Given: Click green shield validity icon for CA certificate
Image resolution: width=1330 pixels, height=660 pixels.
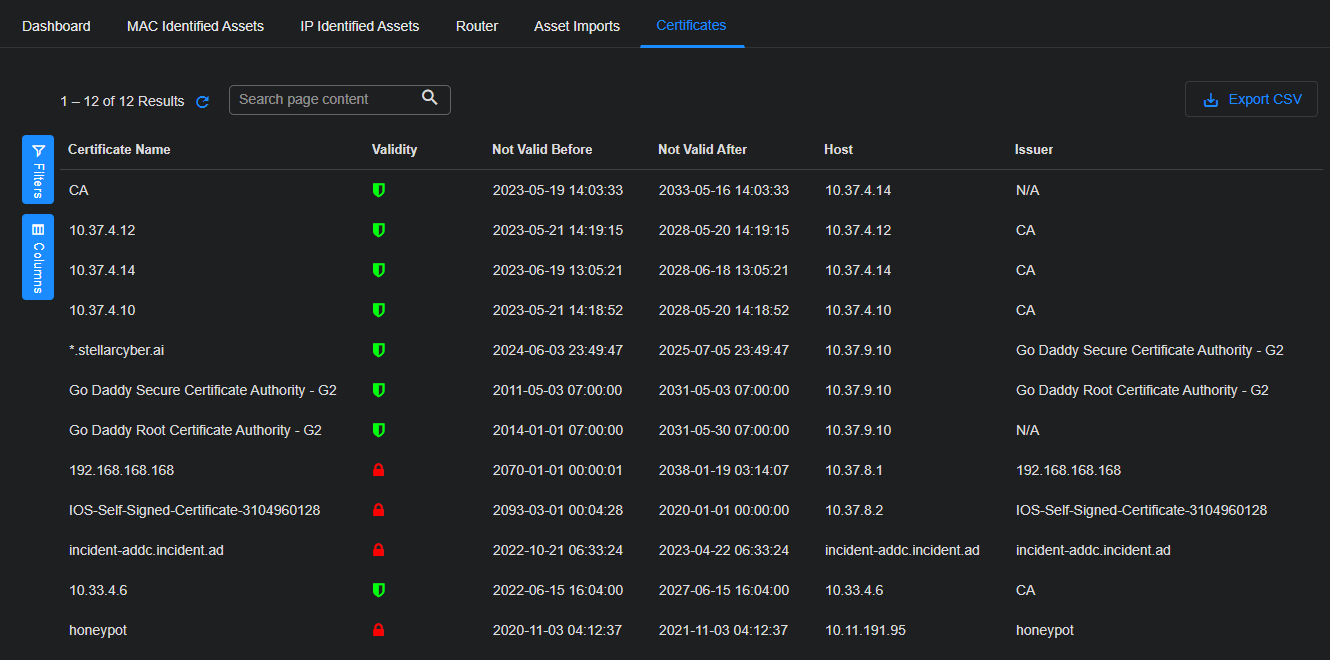Looking at the screenshot, I should coord(379,190).
